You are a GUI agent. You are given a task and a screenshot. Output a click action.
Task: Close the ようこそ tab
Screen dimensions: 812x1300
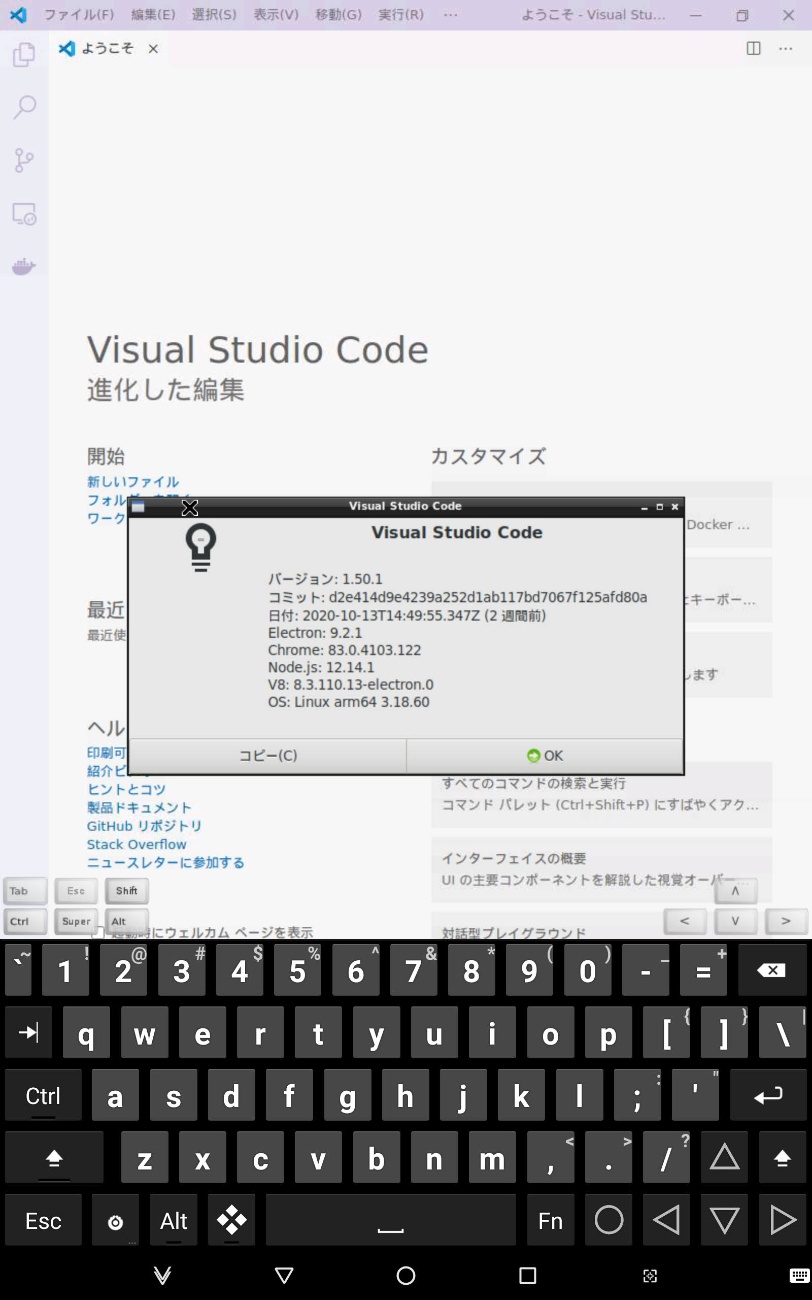[153, 48]
